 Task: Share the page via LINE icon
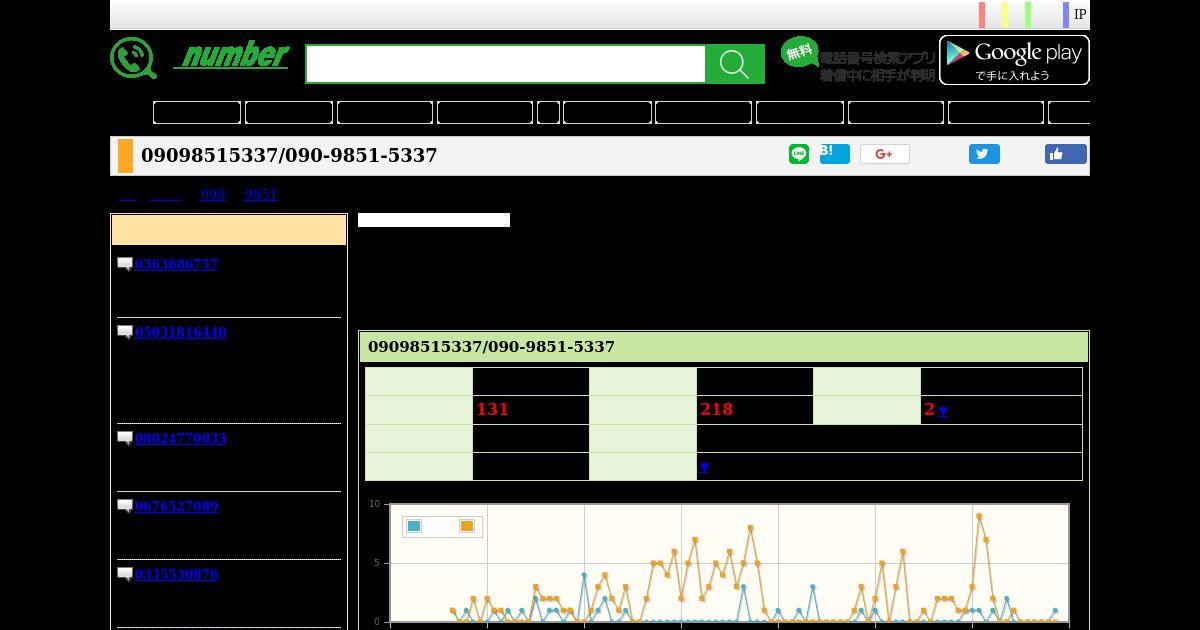799,154
